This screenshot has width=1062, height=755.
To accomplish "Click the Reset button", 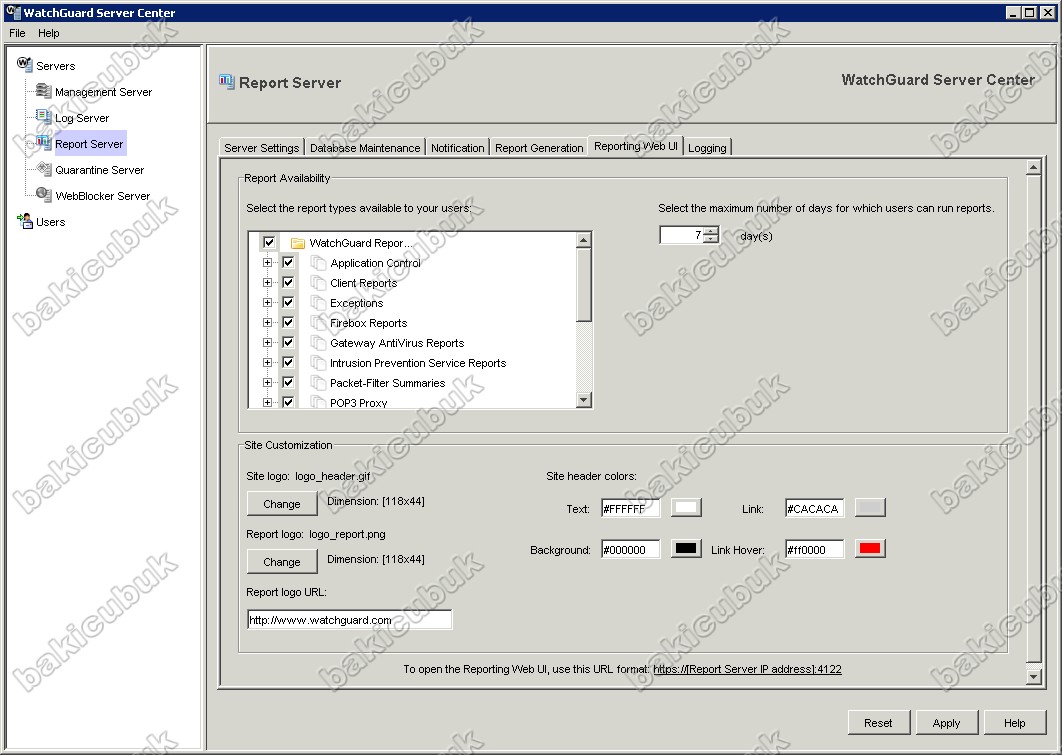I will tap(878, 722).
